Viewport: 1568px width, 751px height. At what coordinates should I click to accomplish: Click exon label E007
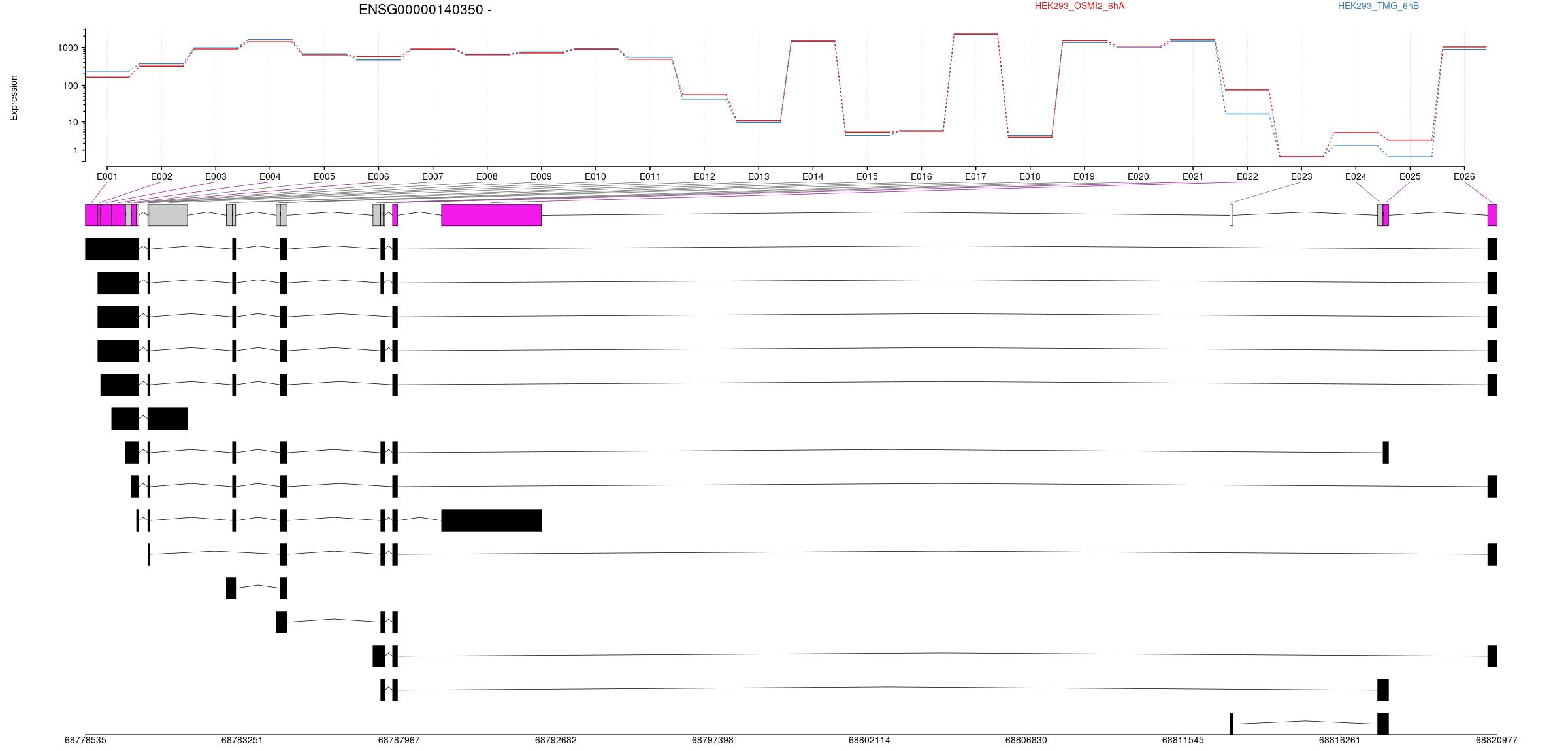point(433,176)
